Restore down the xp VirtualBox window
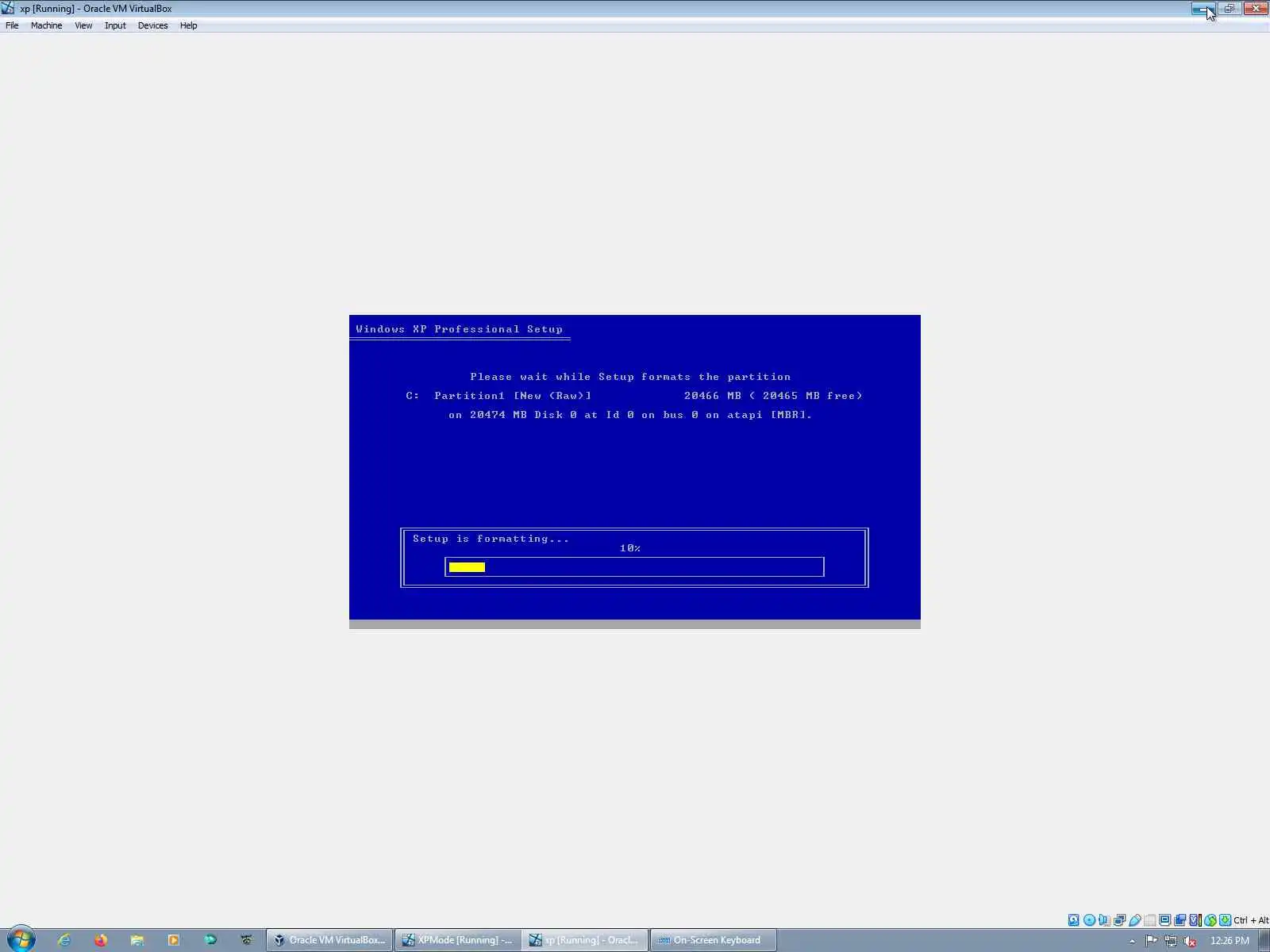The height and width of the screenshot is (952, 1270). click(1229, 8)
